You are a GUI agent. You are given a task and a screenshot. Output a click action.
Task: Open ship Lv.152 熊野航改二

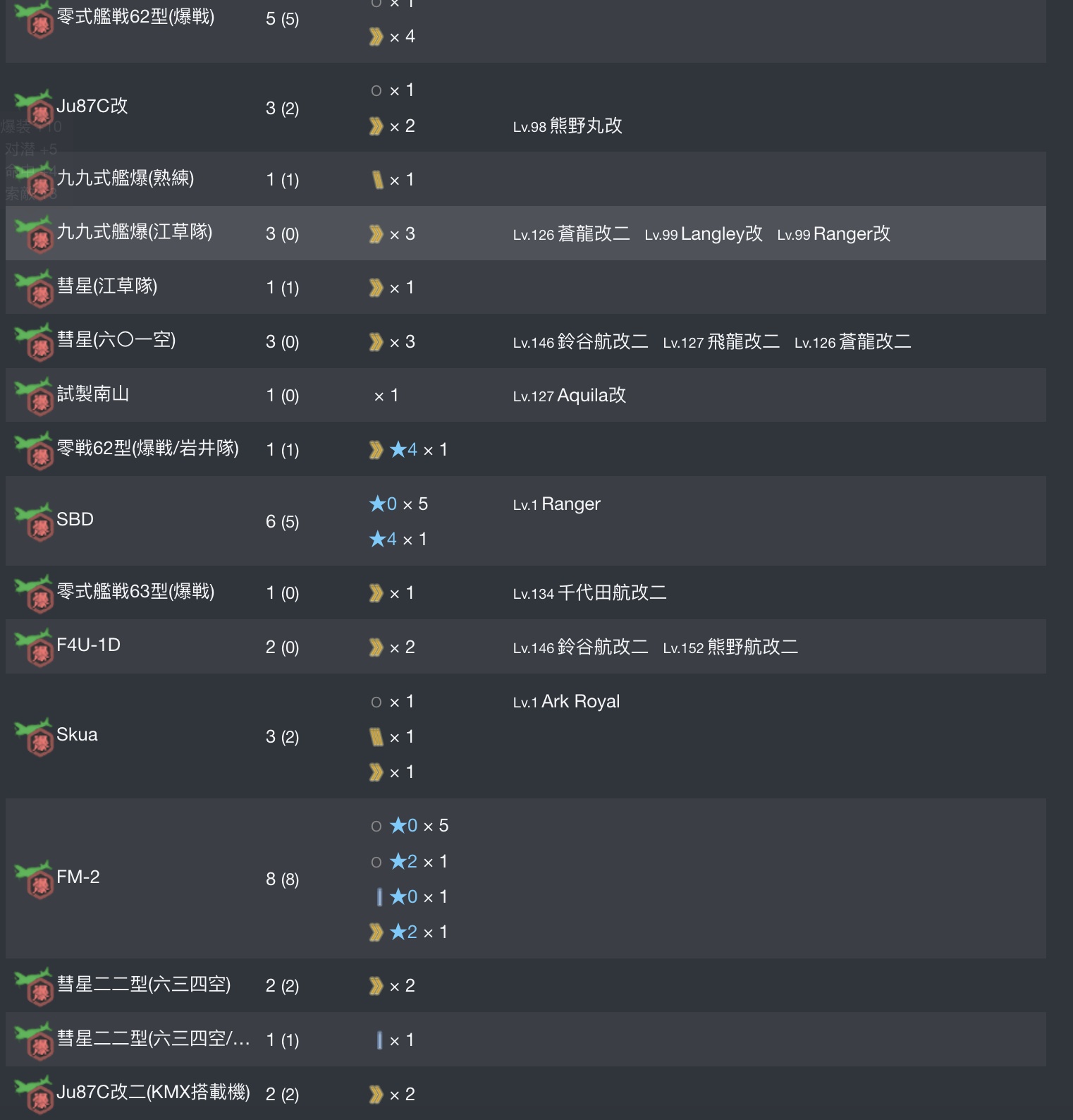730,647
